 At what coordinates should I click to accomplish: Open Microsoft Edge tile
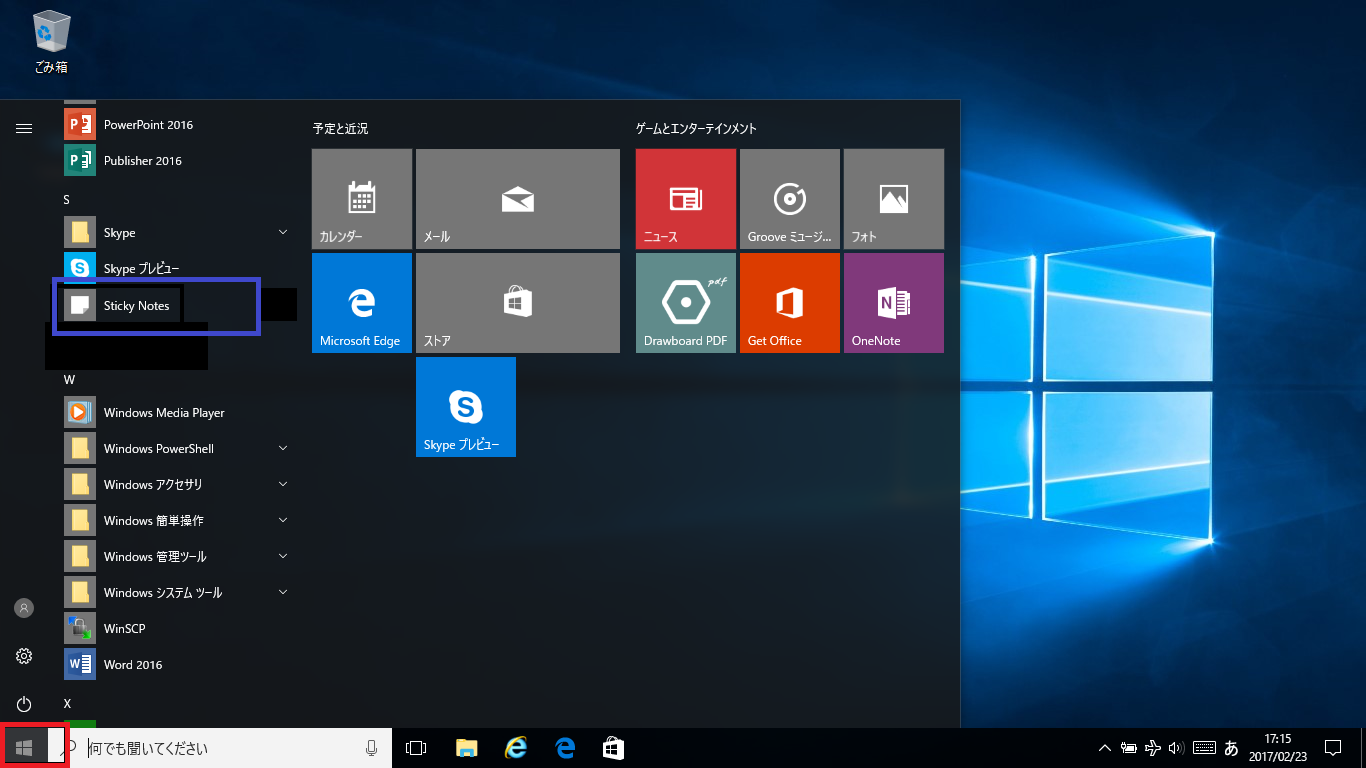pos(362,303)
